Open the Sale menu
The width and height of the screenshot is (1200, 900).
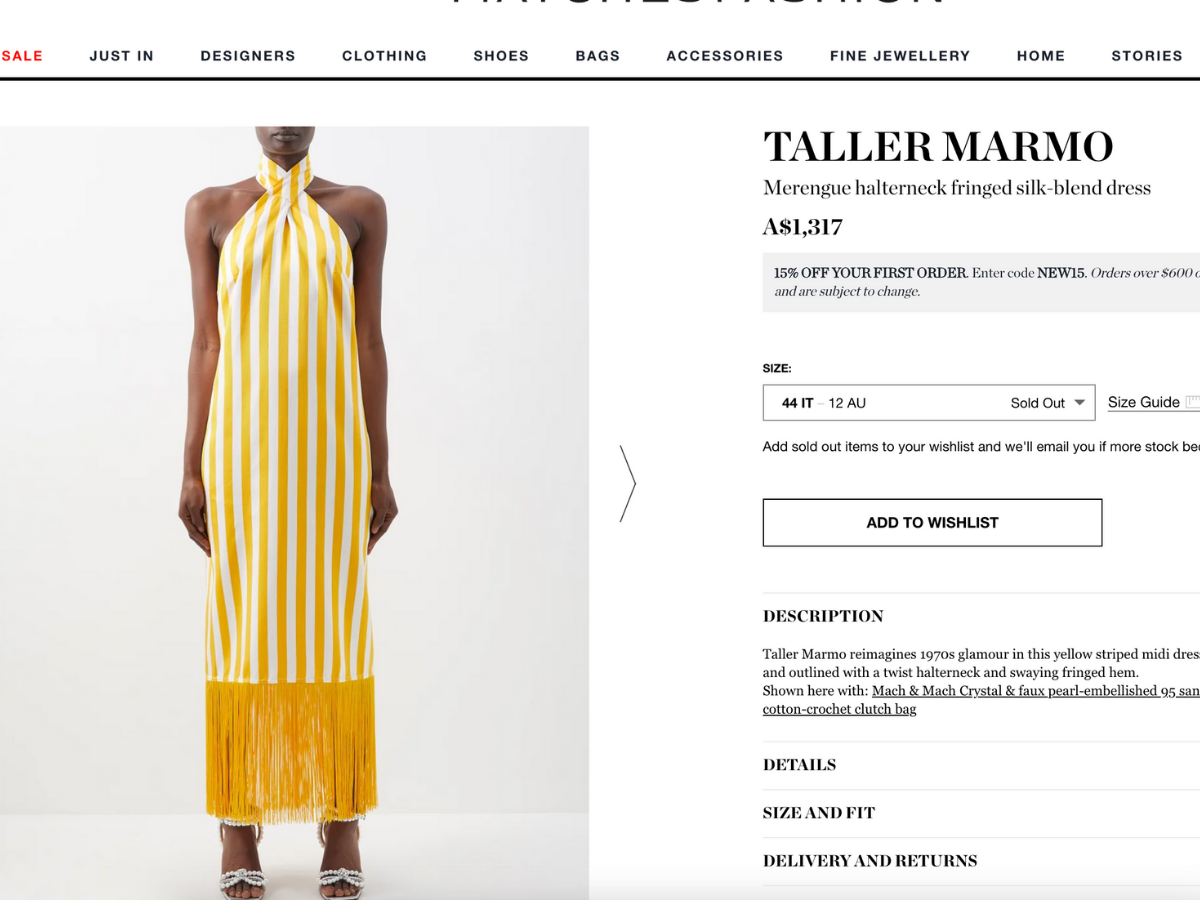pyautogui.click(x=21, y=56)
